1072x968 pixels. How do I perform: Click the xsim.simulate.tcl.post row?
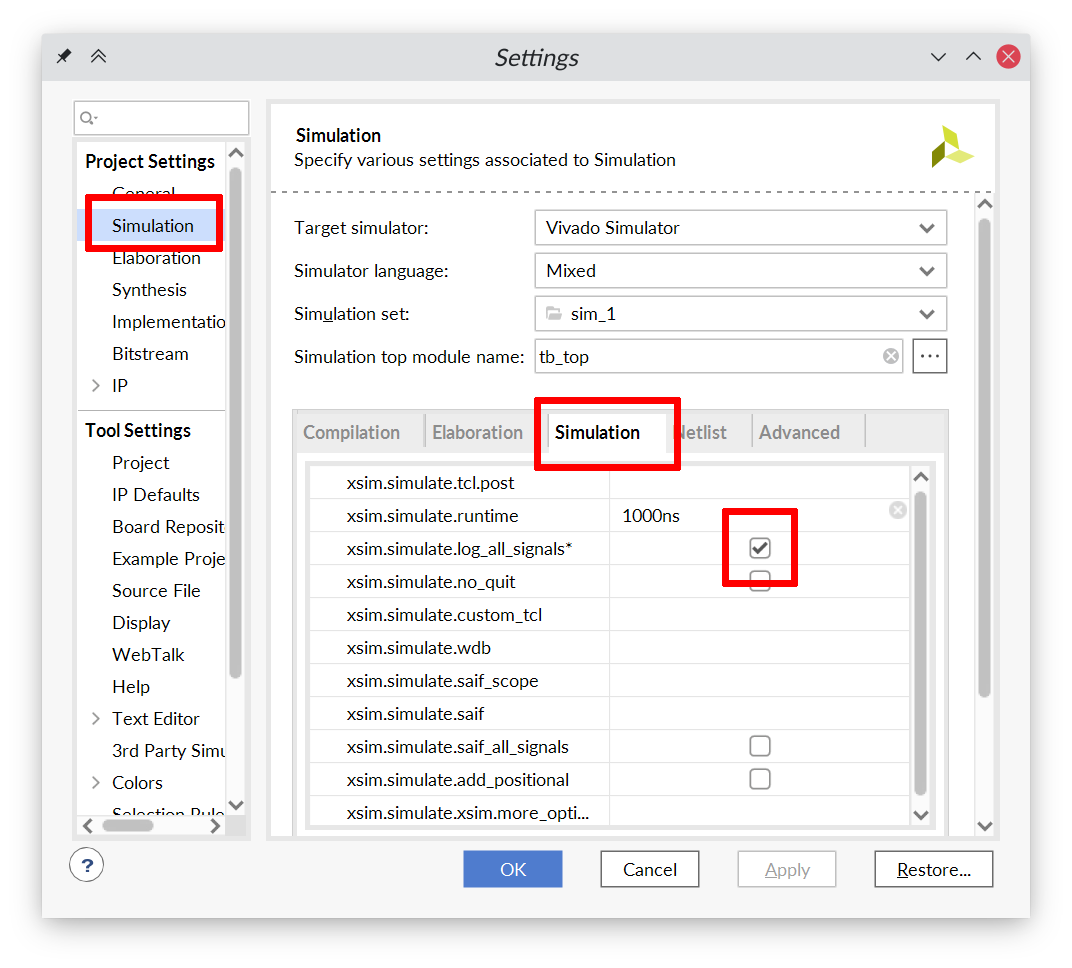coord(610,483)
